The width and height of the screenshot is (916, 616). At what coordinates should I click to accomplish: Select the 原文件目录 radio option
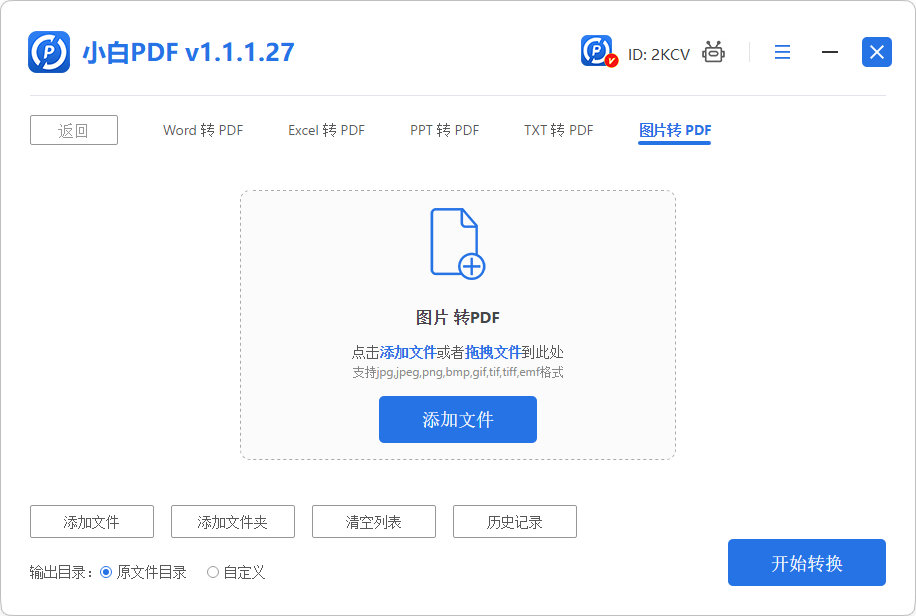(x=143, y=572)
